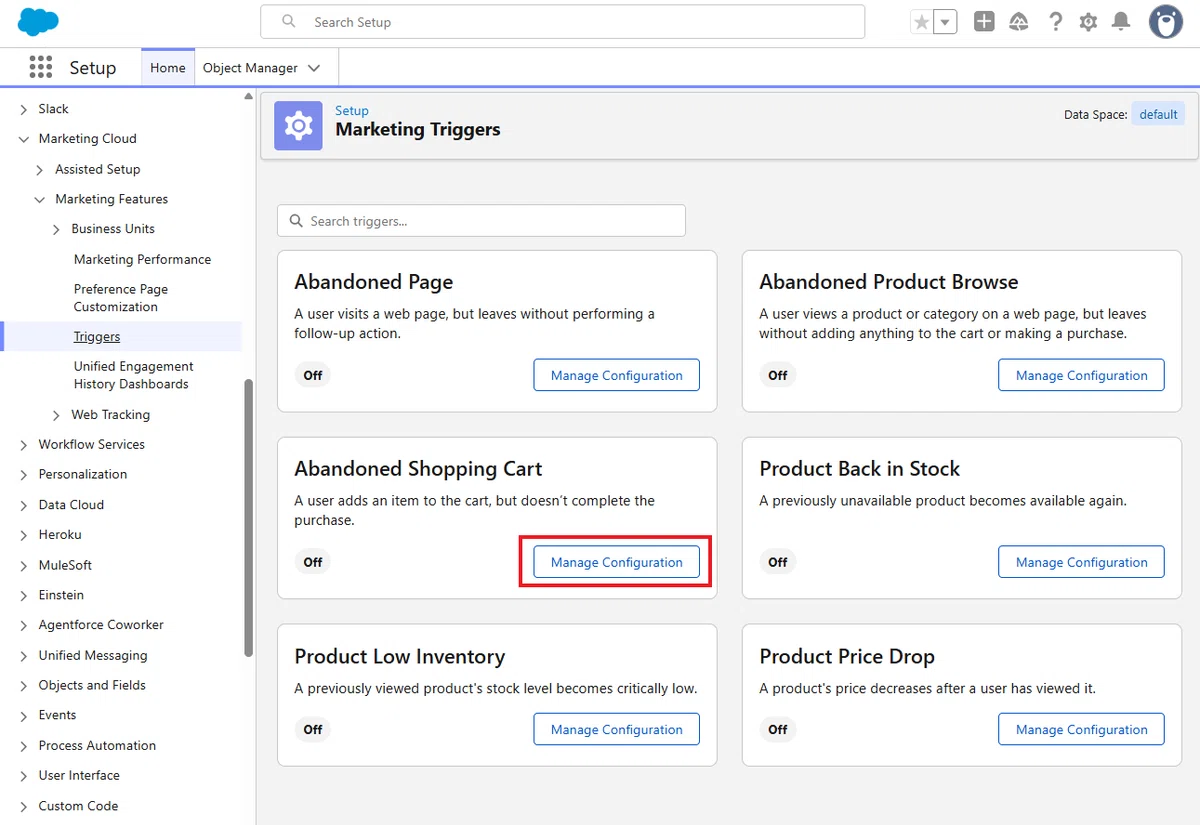Screen dimensions: 1200x825
Task: Select Triggers in the sidebar
Action: coord(97,337)
